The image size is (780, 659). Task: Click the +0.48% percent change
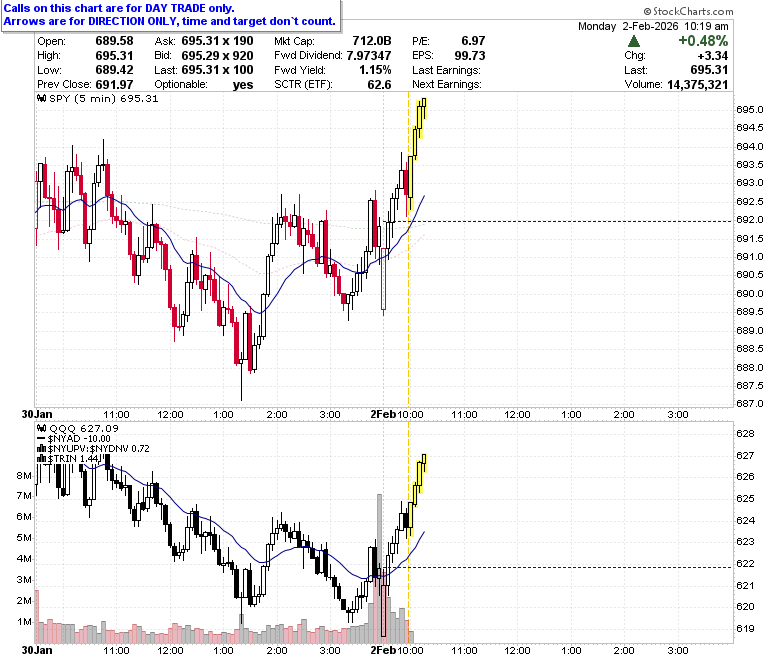pyautogui.click(x=703, y=41)
